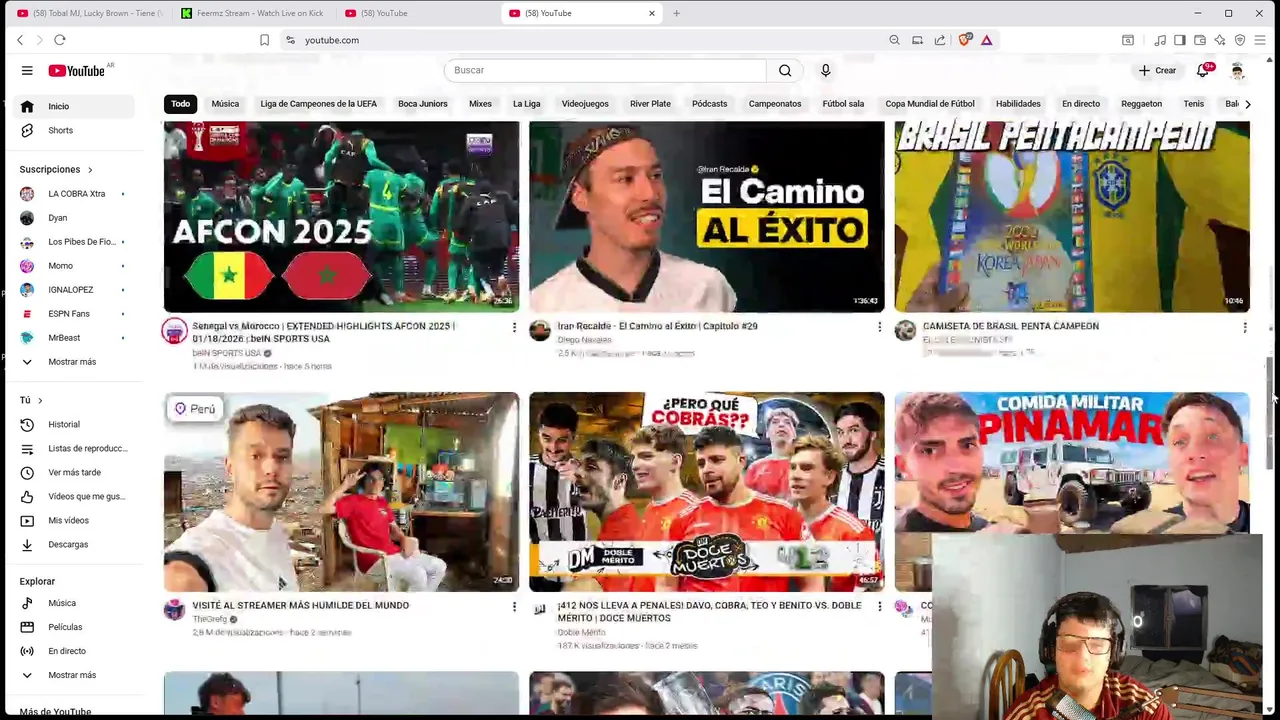Open new browser tab with plus
The height and width of the screenshot is (720, 1280).
tap(676, 13)
